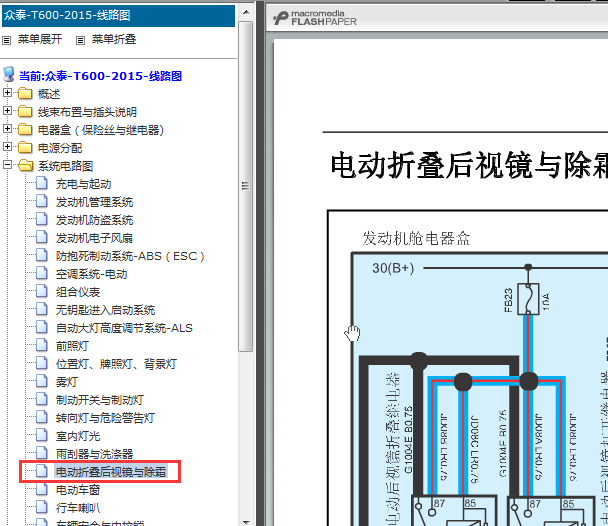
Task: Click document icon for 发动机电子风扇
Action: [x=42, y=237]
